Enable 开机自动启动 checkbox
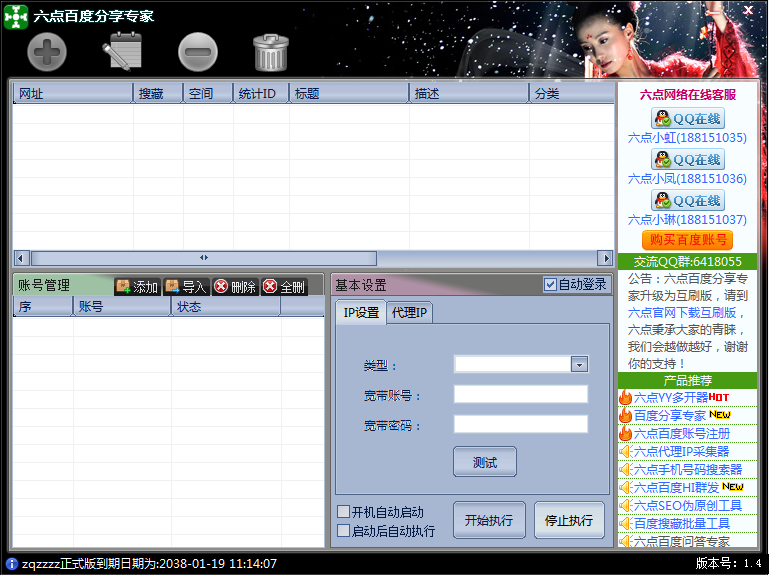The height and width of the screenshot is (575, 769). (343, 512)
